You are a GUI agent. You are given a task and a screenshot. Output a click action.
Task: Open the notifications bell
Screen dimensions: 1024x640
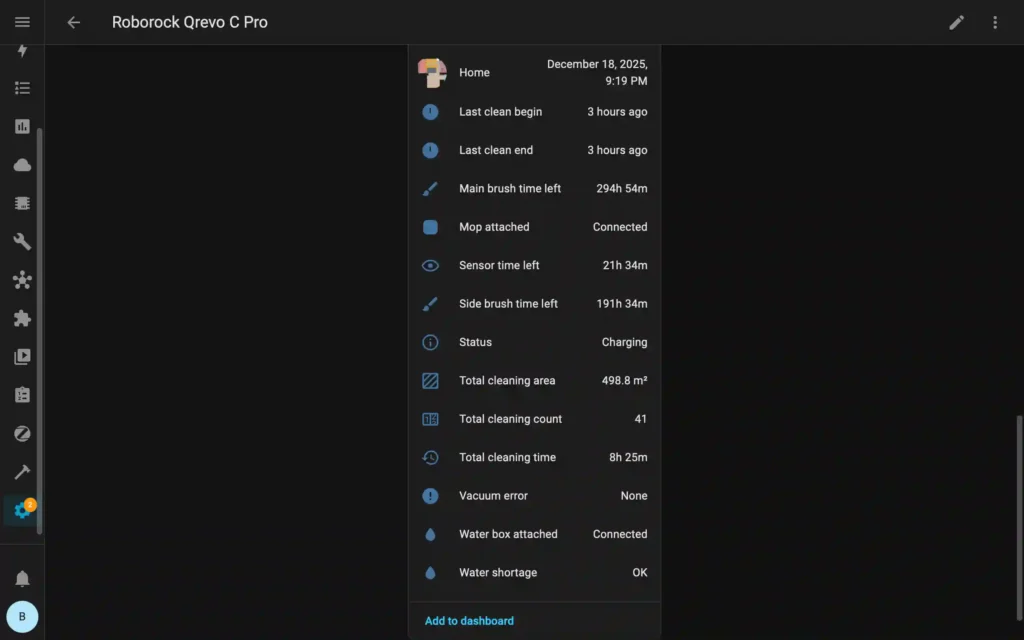click(x=22, y=578)
